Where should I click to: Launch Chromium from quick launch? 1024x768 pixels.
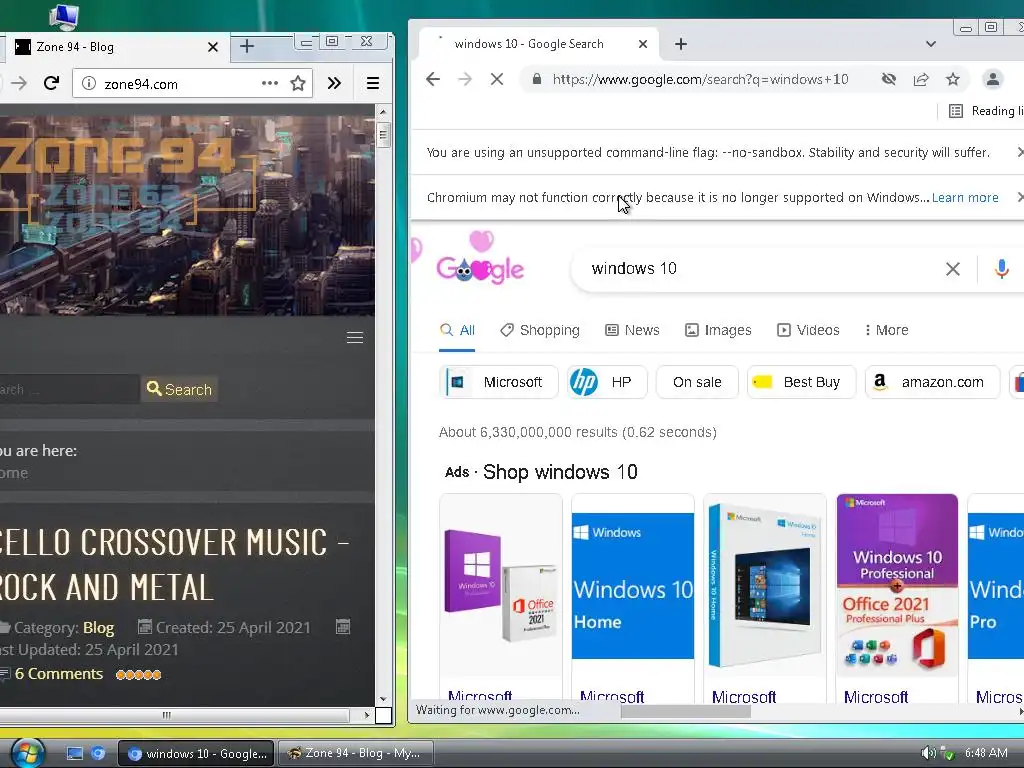click(x=98, y=754)
